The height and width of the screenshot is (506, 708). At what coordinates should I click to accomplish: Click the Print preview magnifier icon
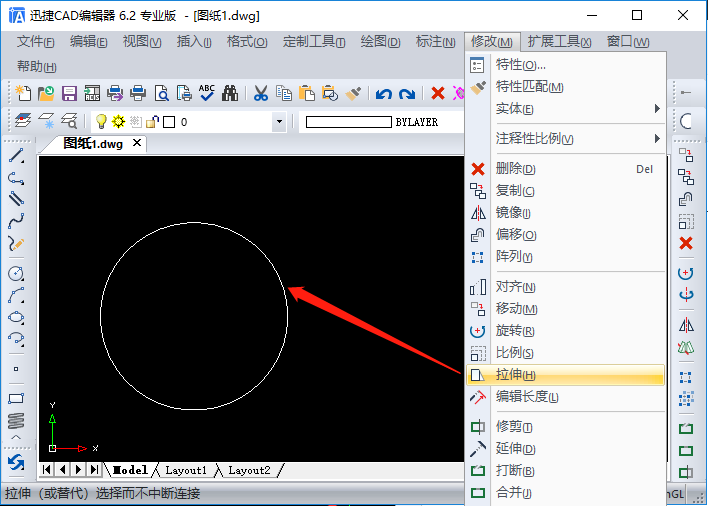pyautogui.click(x=161, y=93)
